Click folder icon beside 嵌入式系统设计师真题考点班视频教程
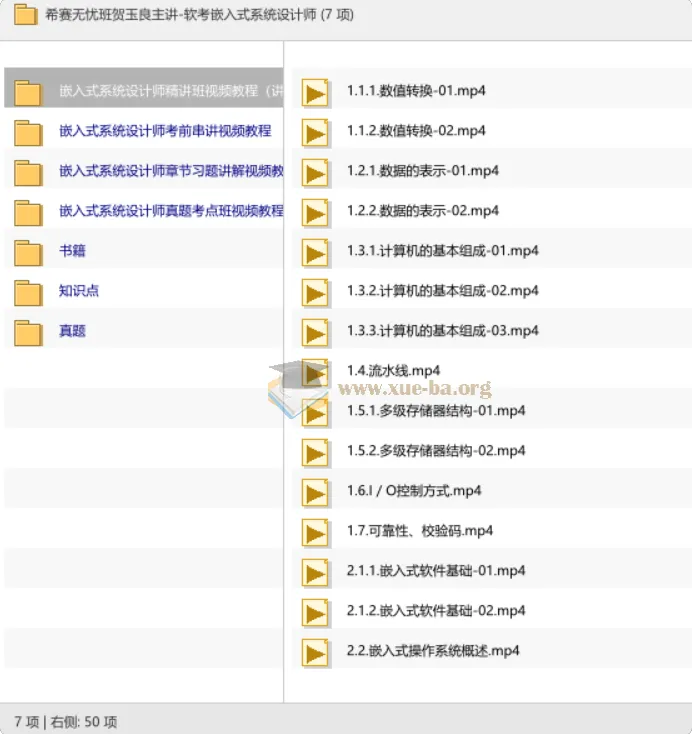This screenshot has width=692, height=734. coord(28,213)
